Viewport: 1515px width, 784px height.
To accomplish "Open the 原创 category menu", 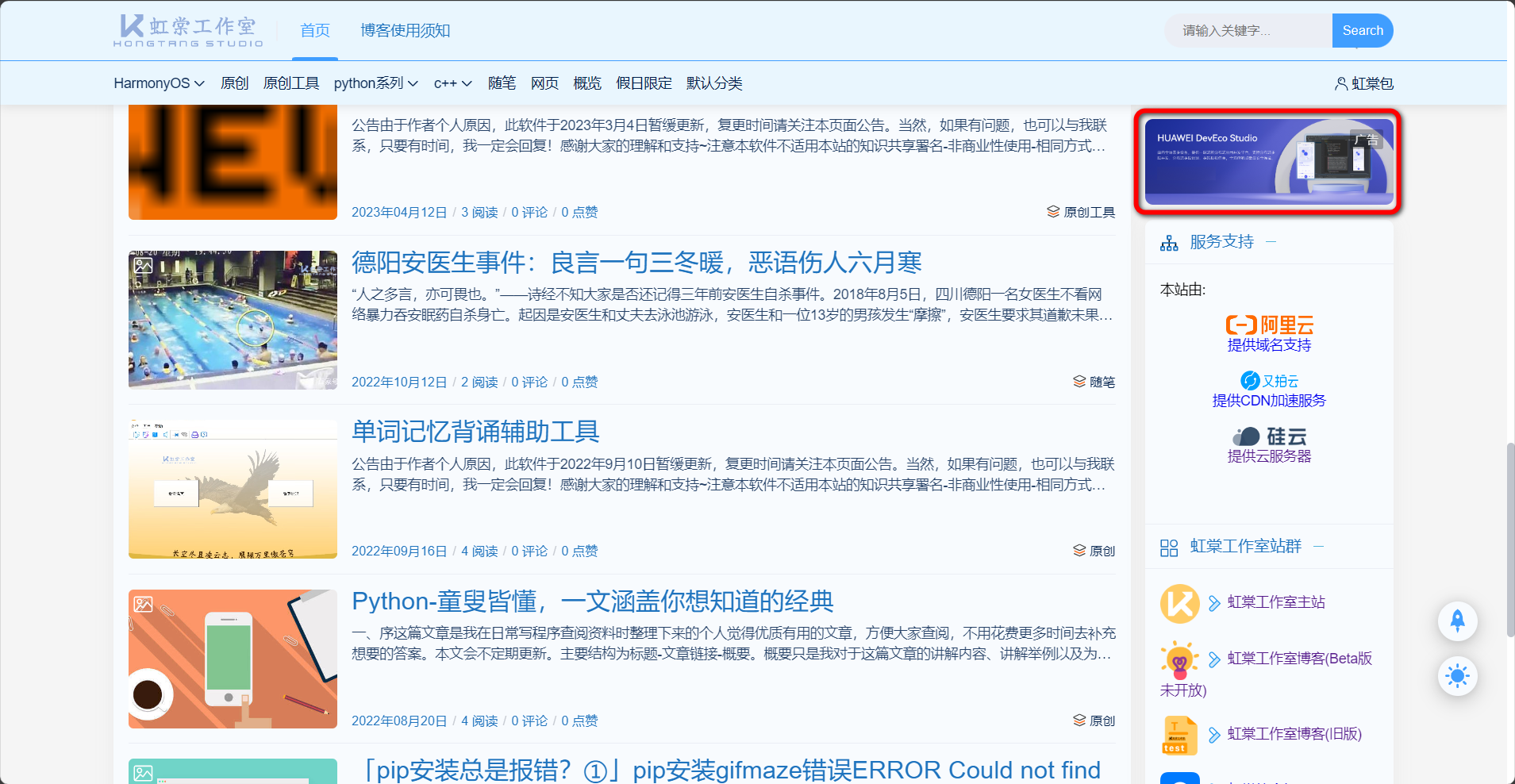I will [x=234, y=83].
